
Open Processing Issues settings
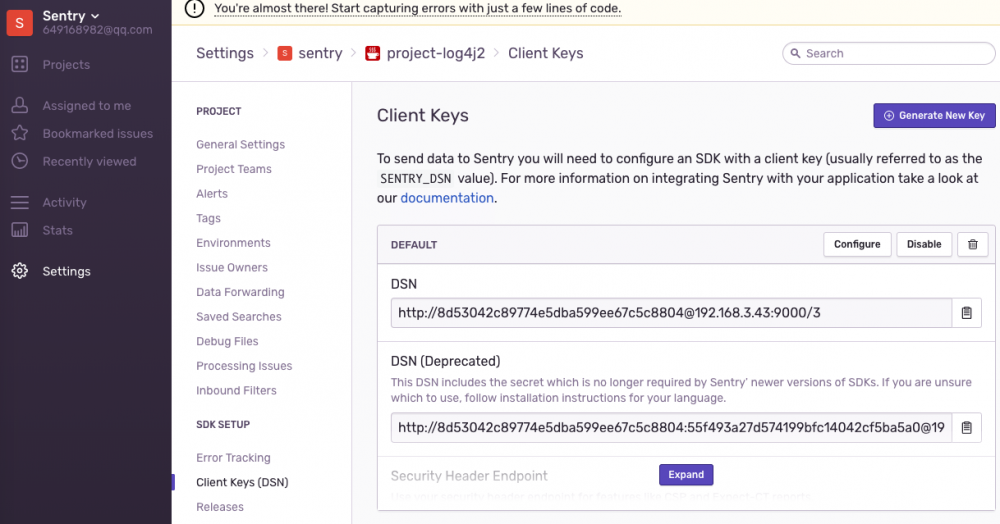pyautogui.click(x=244, y=367)
